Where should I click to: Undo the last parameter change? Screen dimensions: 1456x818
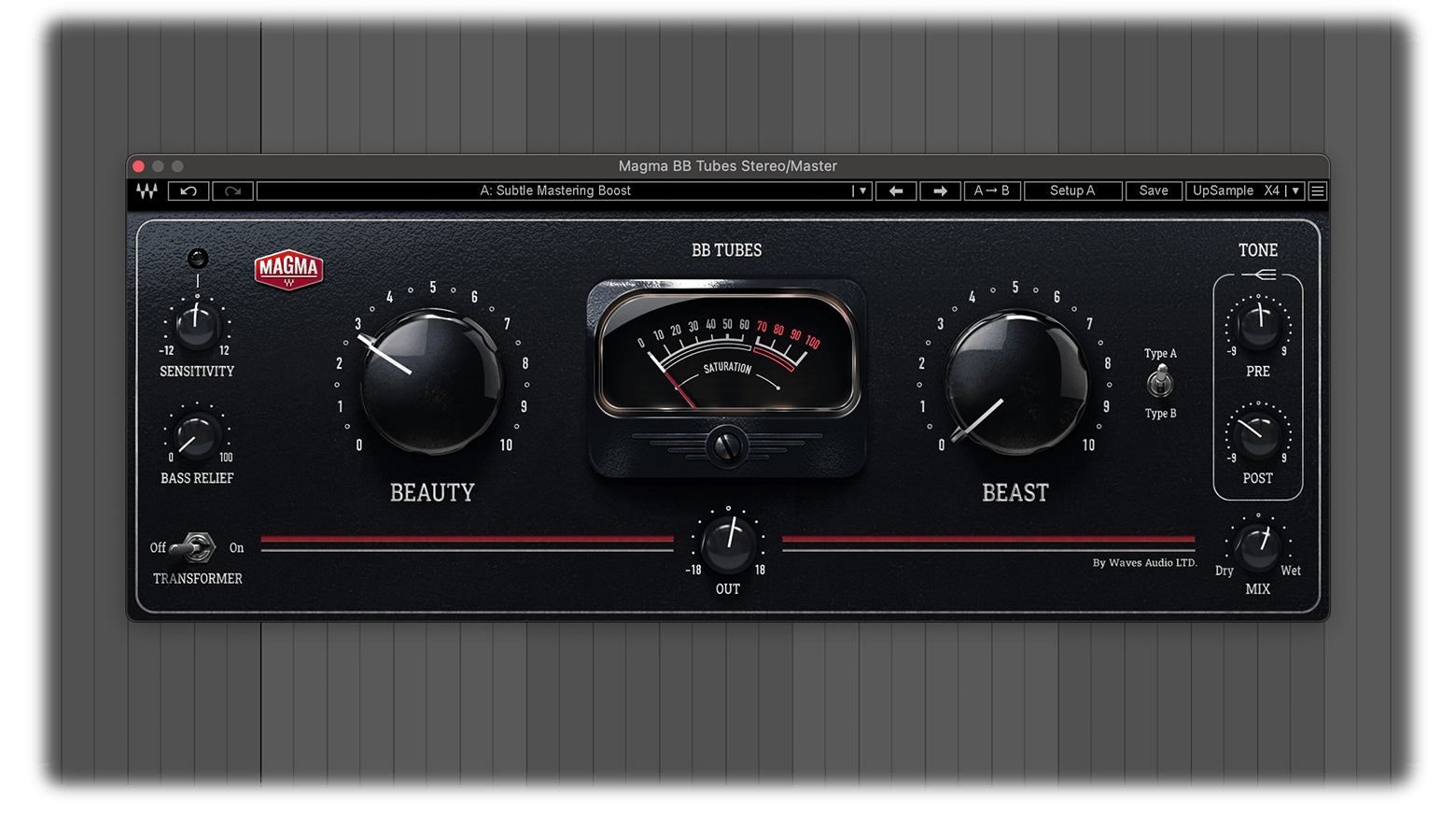[x=189, y=190]
